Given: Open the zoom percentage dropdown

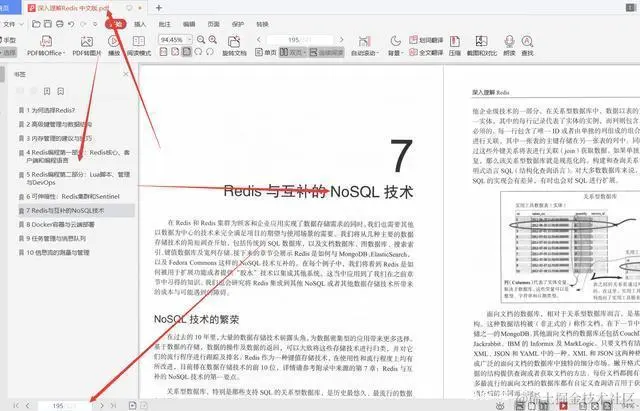Looking at the screenshot, I should 189,40.
